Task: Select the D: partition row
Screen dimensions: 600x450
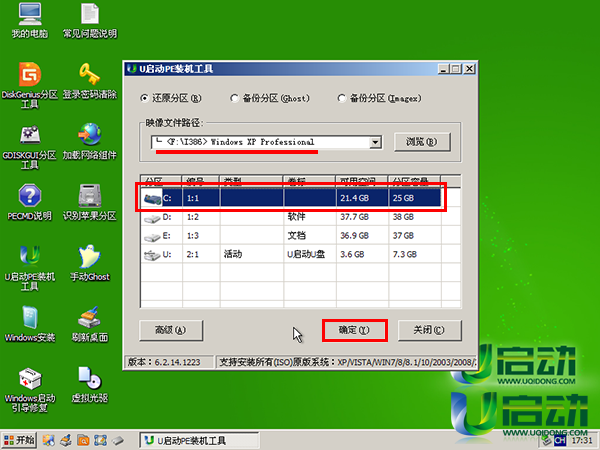Action: pos(291,217)
